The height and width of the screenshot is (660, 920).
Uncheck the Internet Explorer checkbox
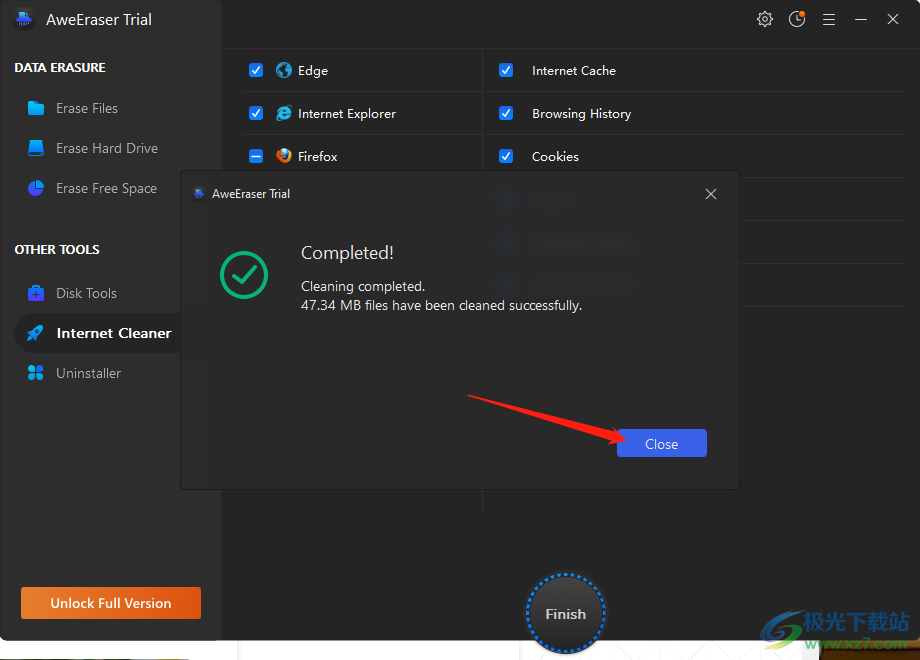click(256, 113)
